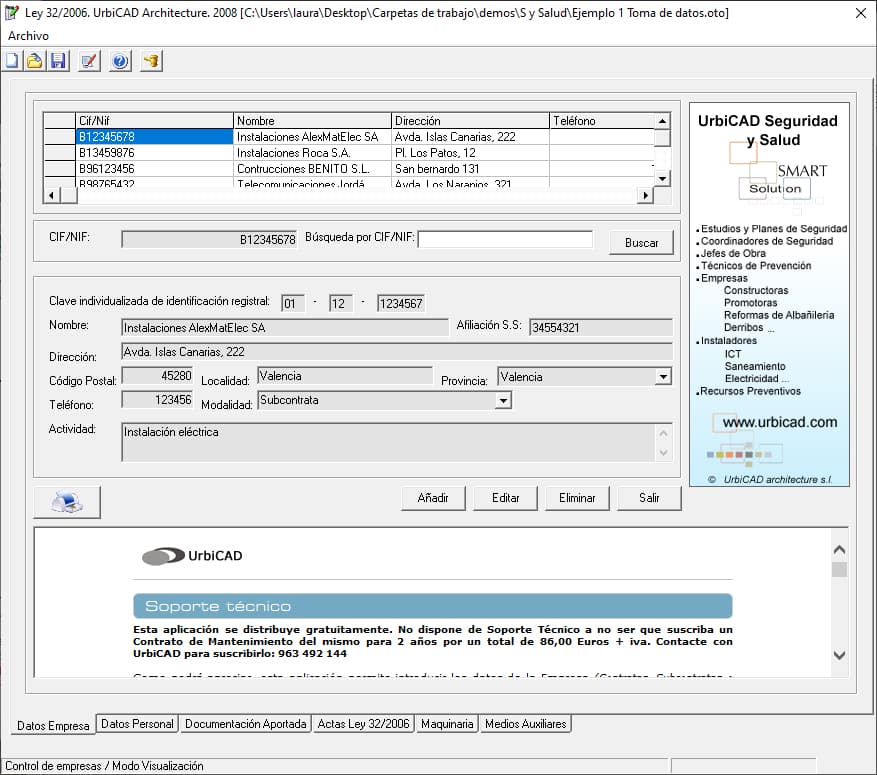Screen dimensions: 877x775
Task: Open the Maquinaria tab
Action: tap(447, 724)
